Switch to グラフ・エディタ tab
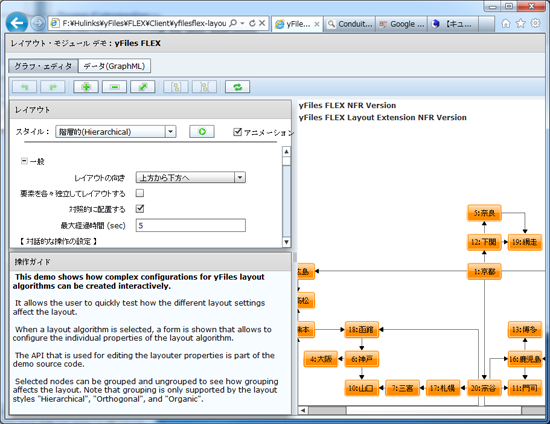550x424 pixels. [x=43, y=66]
